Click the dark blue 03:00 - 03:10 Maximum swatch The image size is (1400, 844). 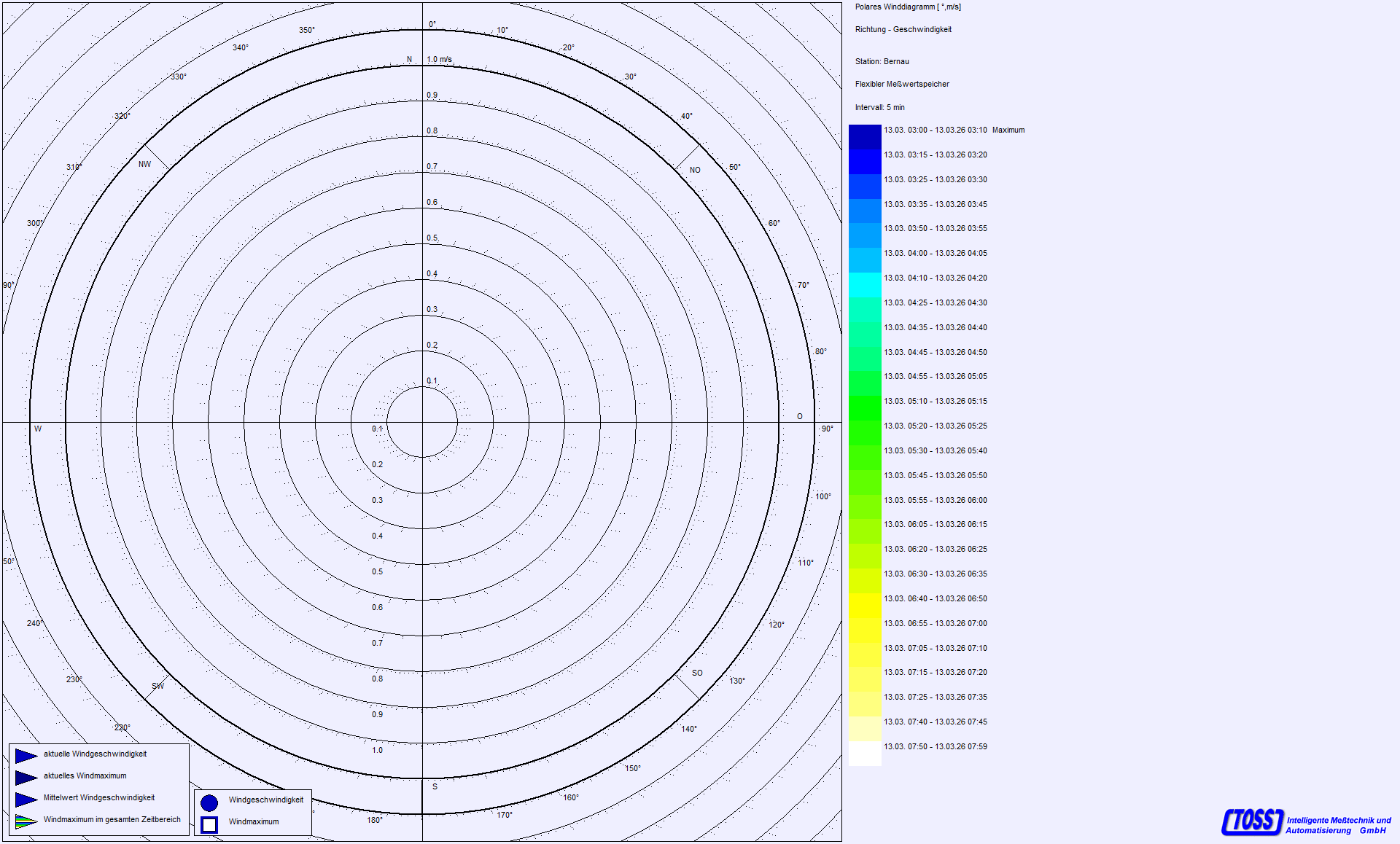865,136
